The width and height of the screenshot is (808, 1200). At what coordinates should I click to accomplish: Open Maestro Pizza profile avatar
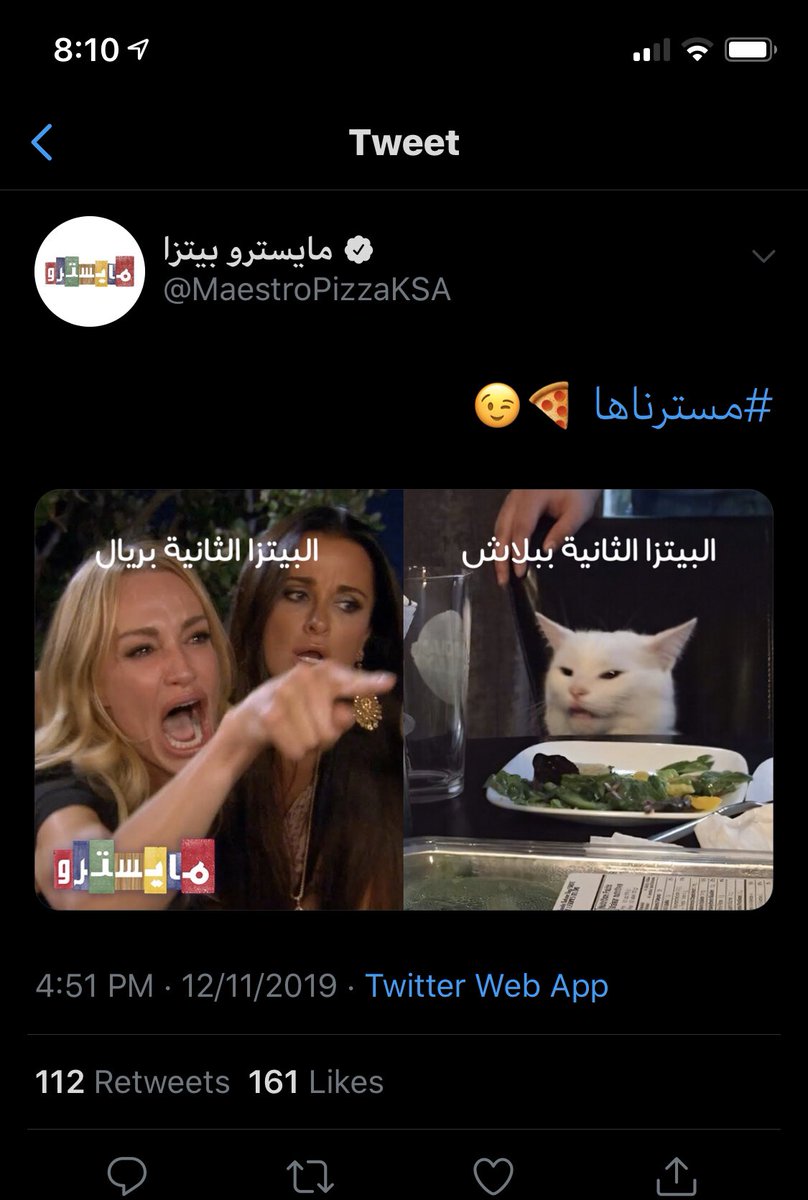(91, 271)
